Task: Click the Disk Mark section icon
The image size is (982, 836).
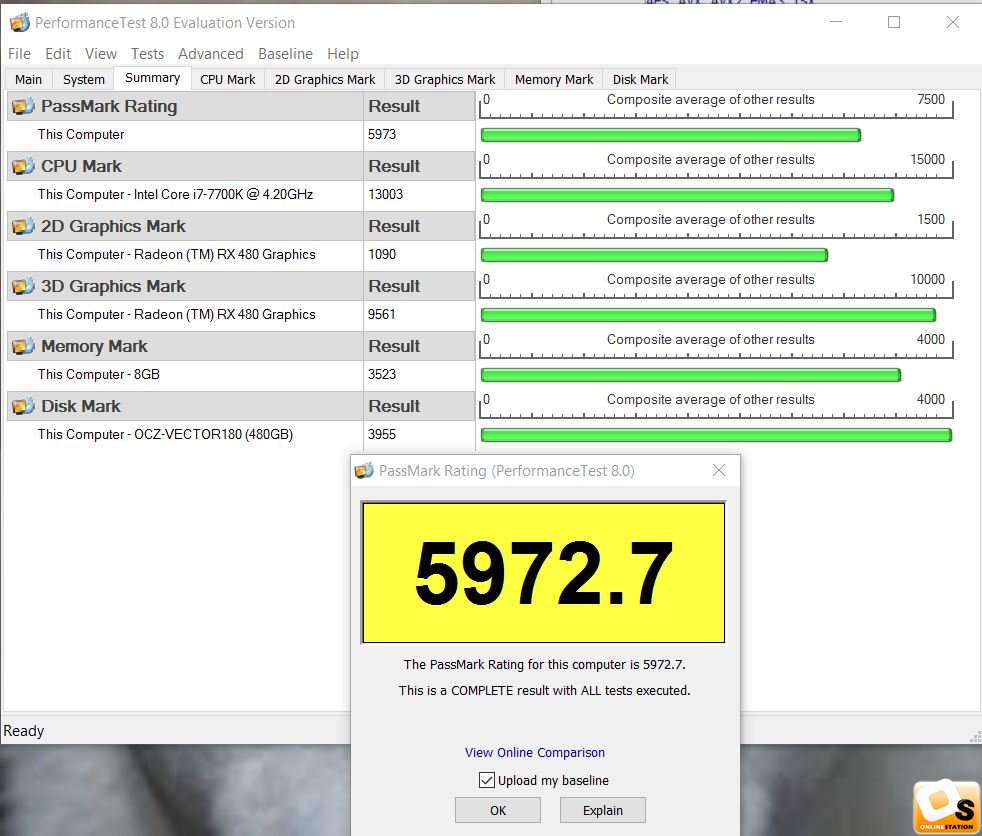Action: 23,406
